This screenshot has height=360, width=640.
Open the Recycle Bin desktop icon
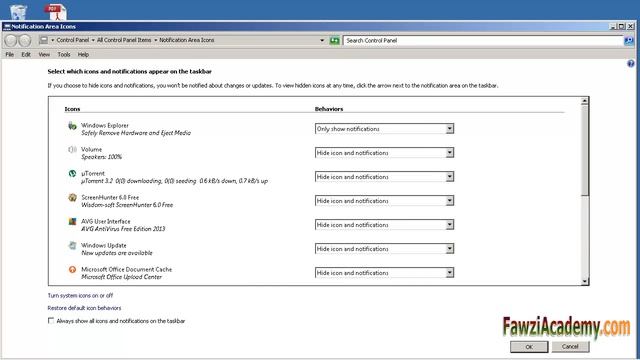click(x=18, y=12)
